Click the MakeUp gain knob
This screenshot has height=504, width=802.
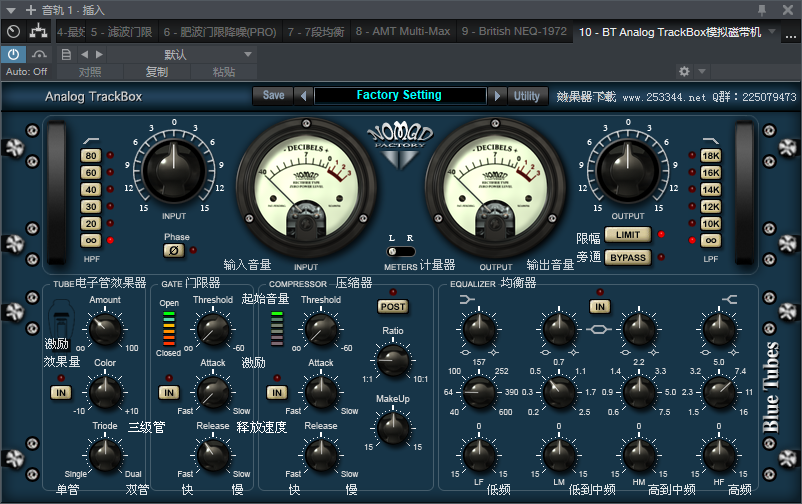(x=393, y=428)
